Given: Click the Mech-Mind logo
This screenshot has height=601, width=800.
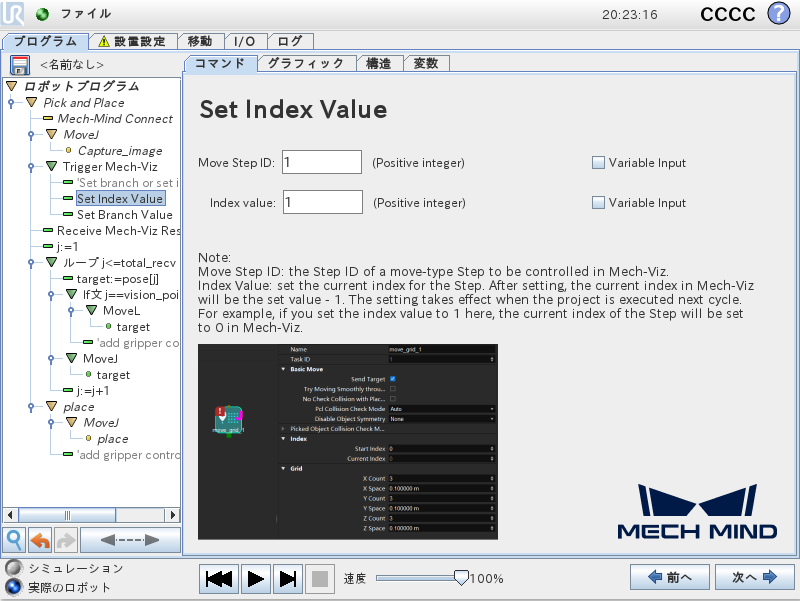Looking at the screenshot, I should 697,512.
